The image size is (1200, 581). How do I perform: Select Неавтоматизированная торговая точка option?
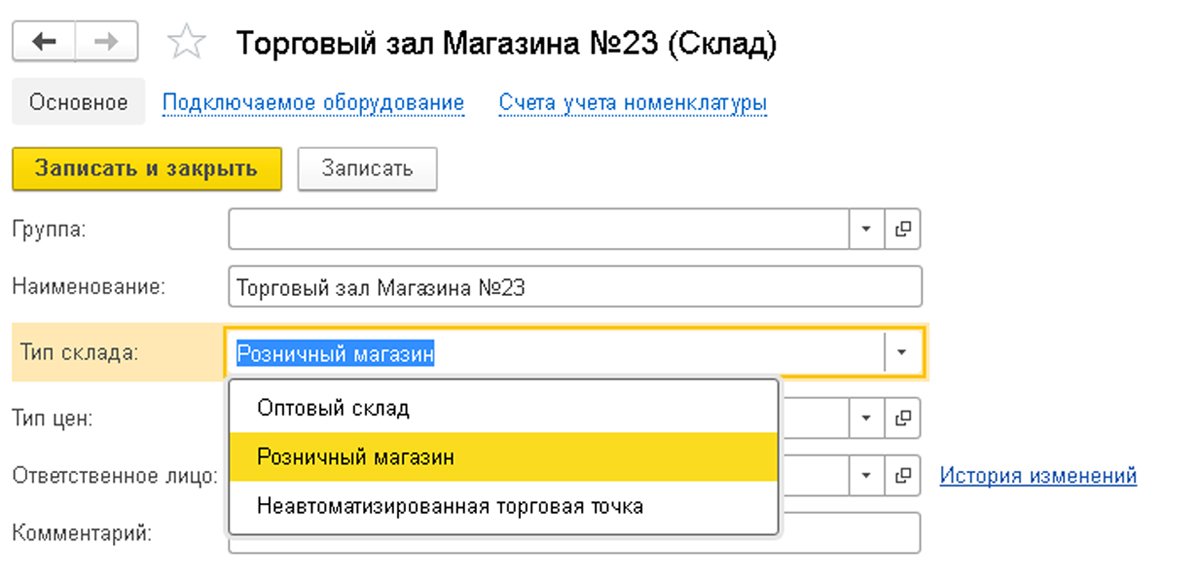coord(450,506)
